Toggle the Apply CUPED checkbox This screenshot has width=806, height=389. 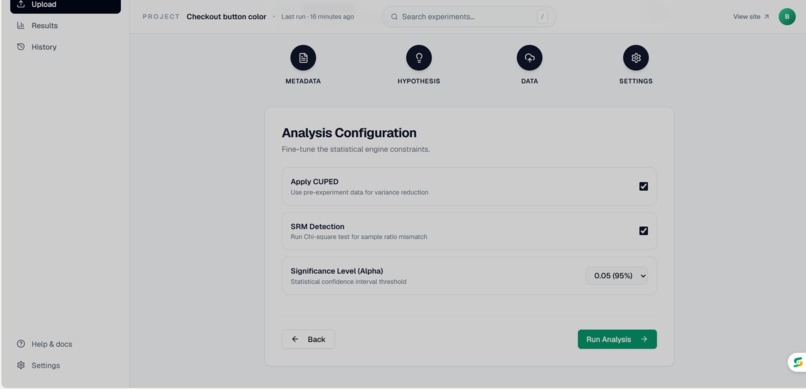pyautogui.click(x=644, y=186)
